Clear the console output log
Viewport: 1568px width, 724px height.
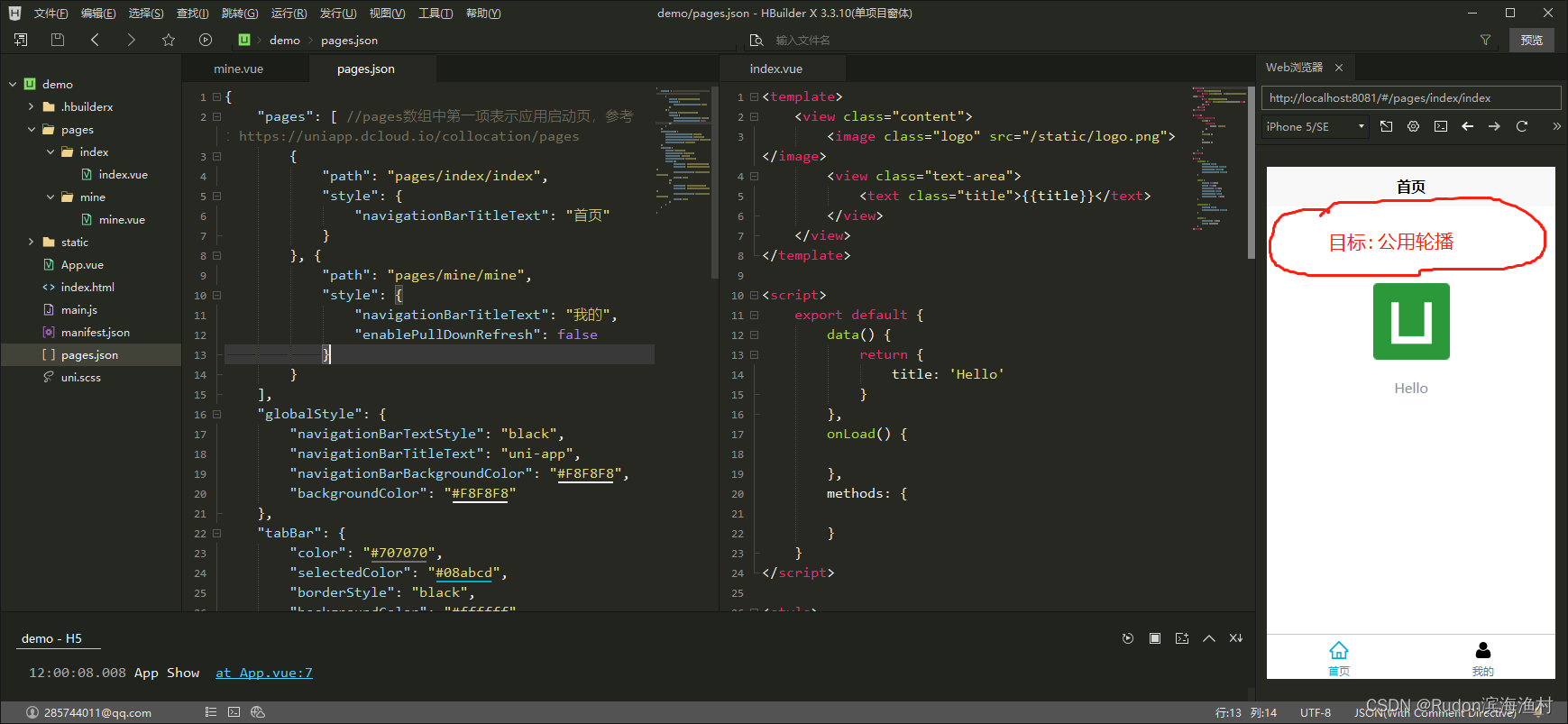1236,638
